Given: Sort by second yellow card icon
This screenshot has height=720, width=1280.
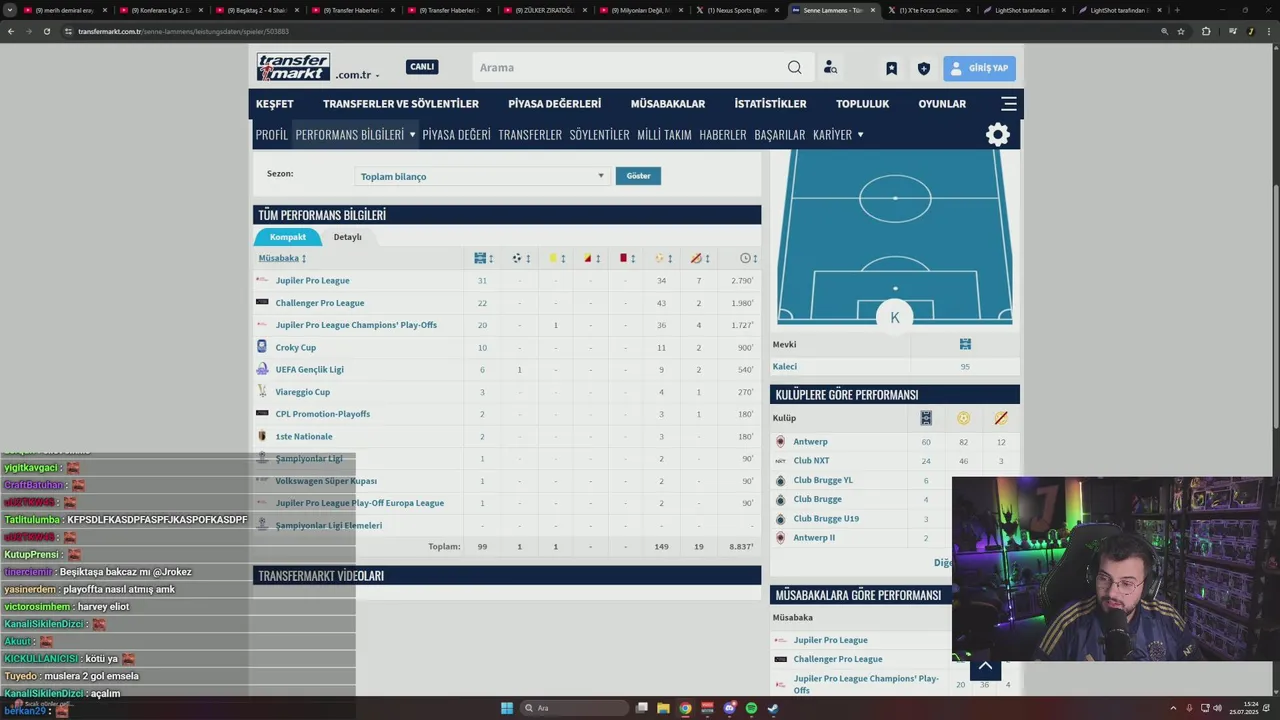Looking at the screenshot, I should coord(588,258).
